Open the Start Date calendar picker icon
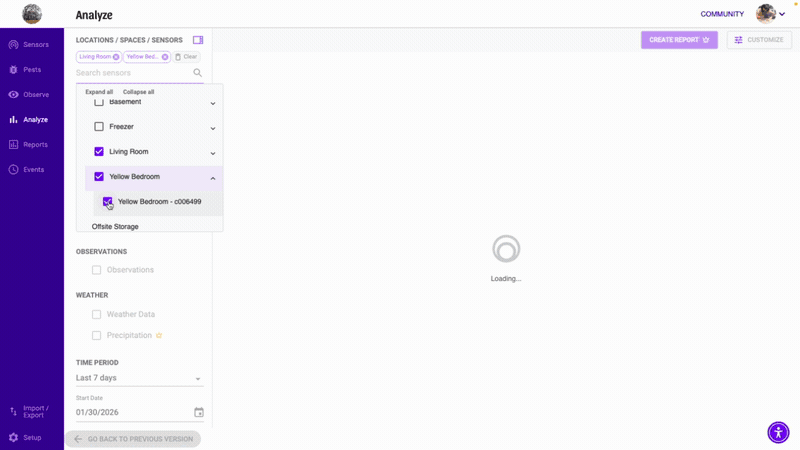 (198, 412)
